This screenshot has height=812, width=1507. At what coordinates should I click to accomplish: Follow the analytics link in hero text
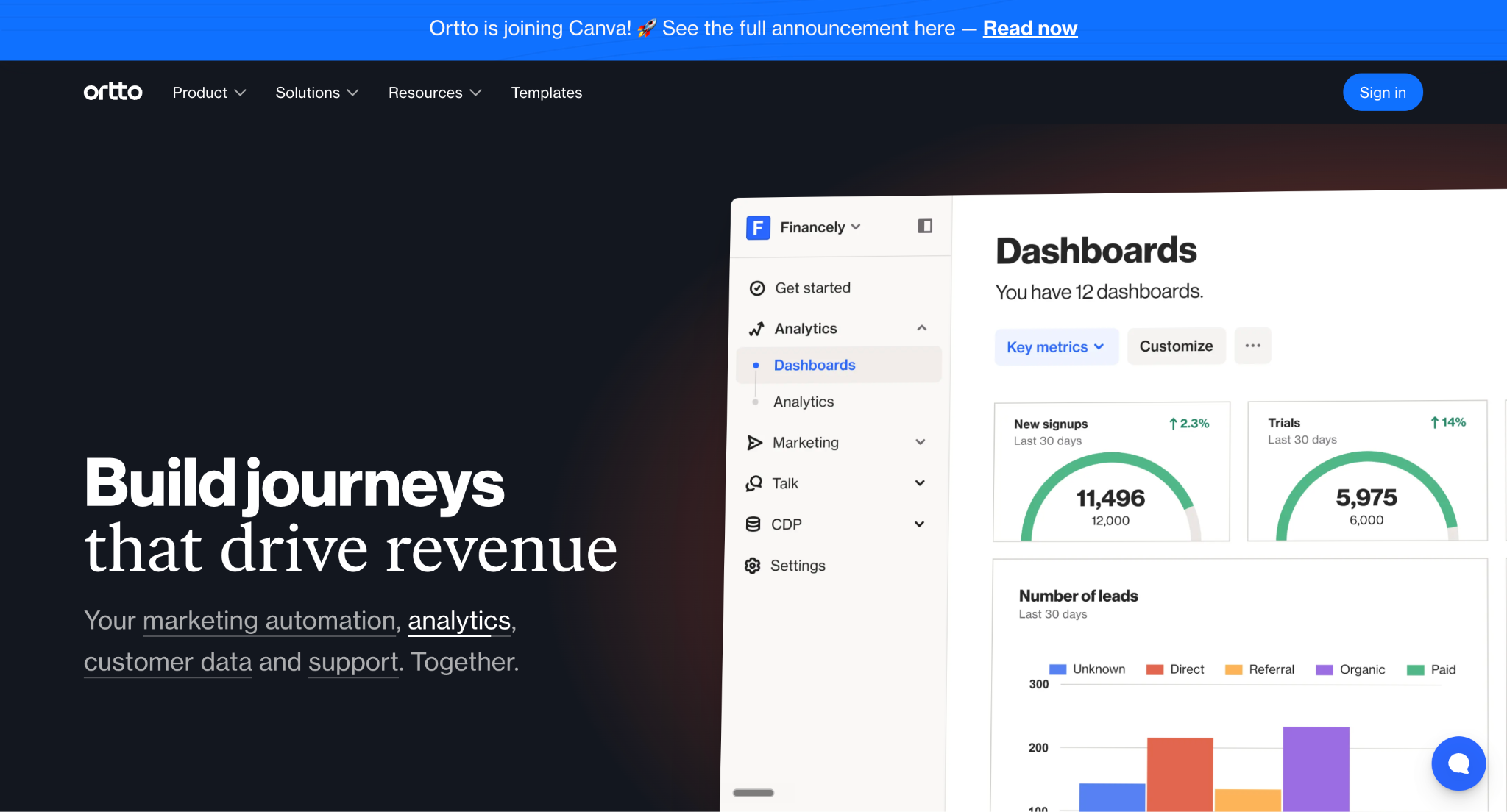click(x=459, y=621)
